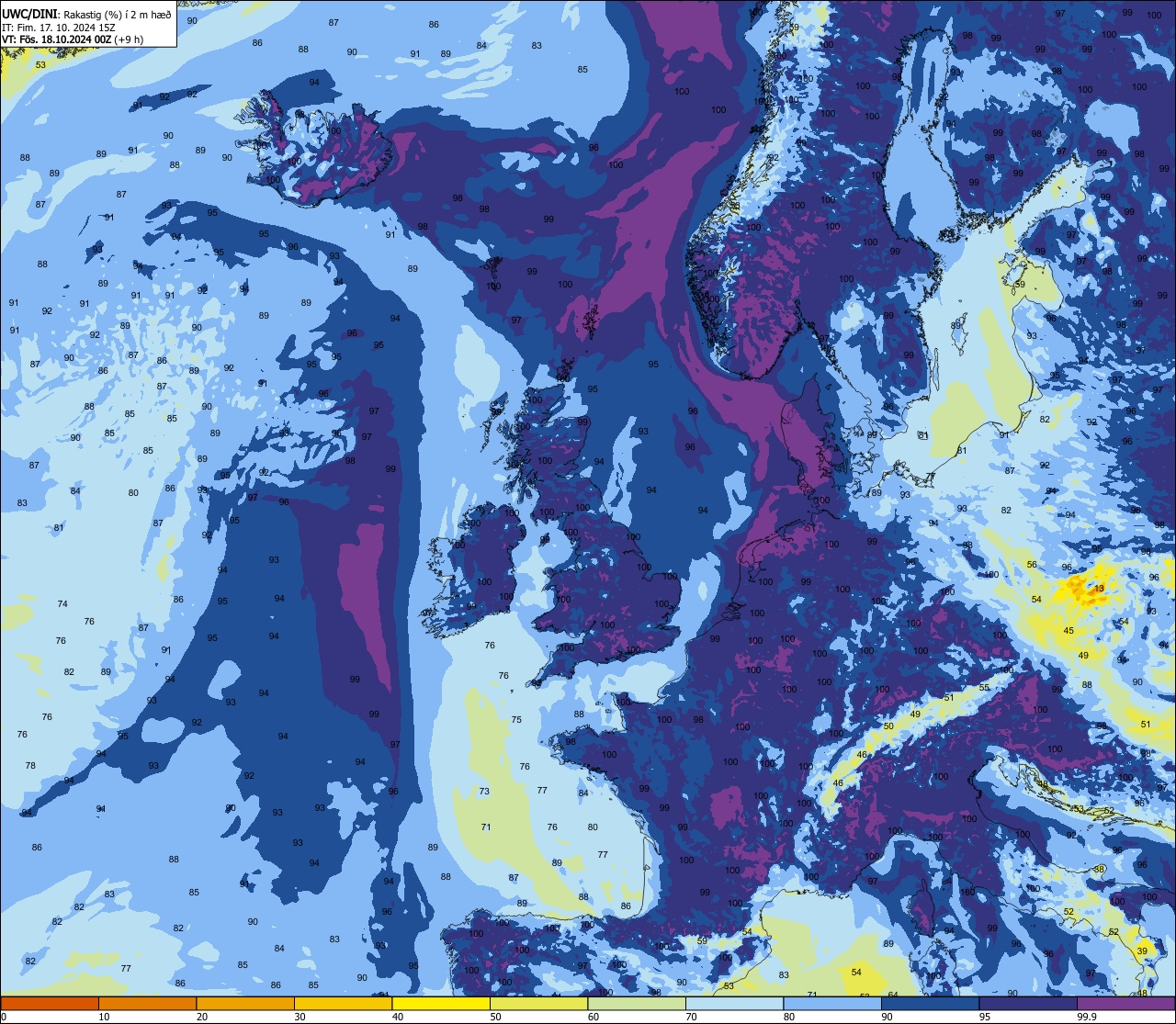Click the legend scale label "30"
Image resolution: width=1176 pixels, height=1024 pixels.
click(x=300, y=1017)
